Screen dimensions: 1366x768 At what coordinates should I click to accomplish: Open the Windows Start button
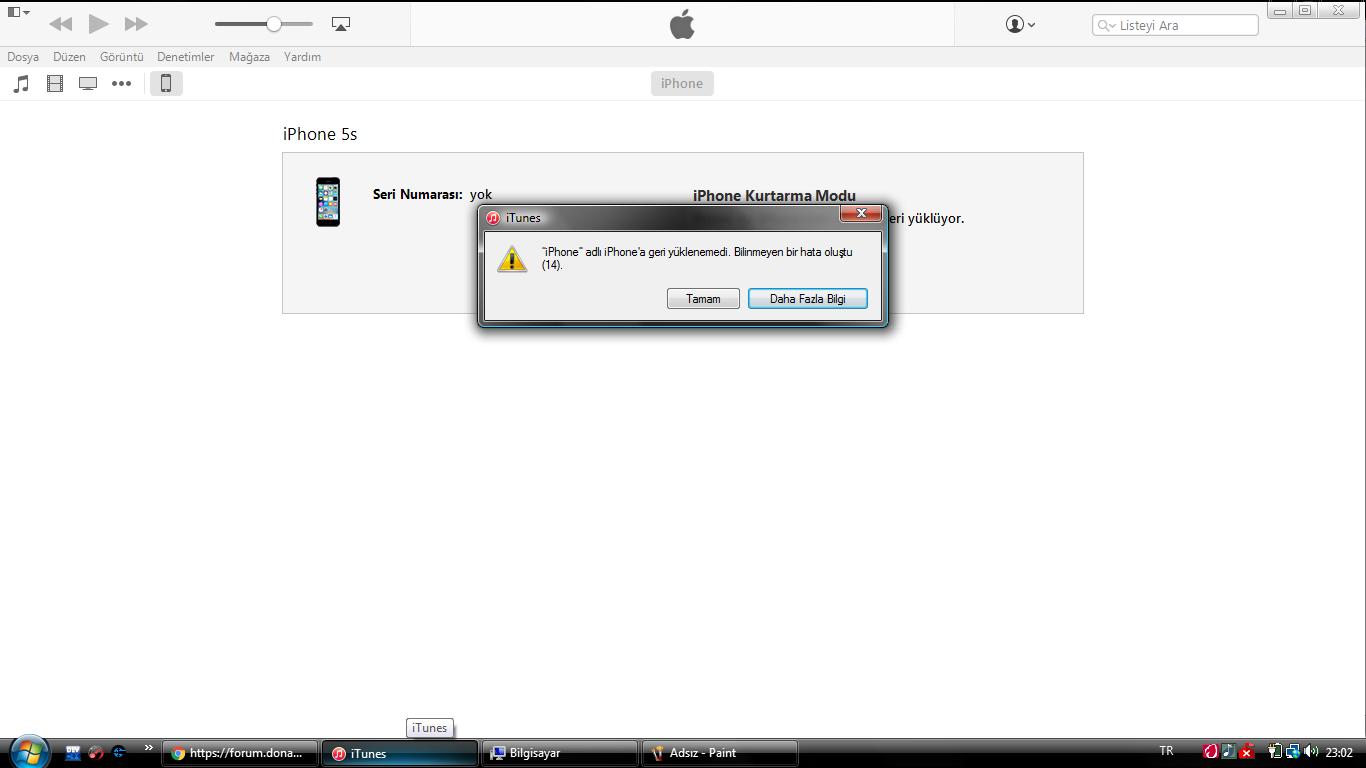[x=28, y=752]
